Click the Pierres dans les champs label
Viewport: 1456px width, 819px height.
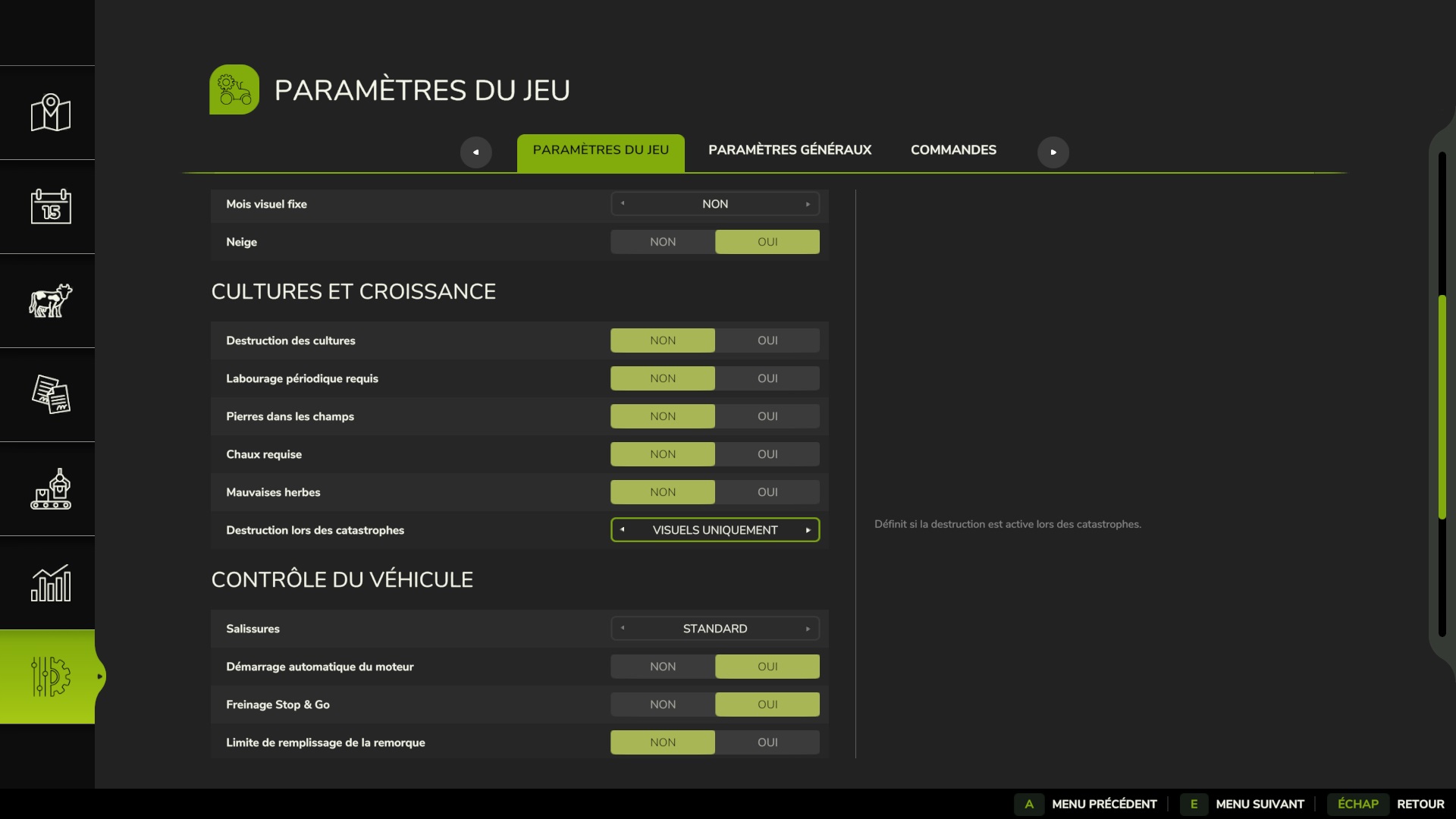pyautogui.click(x=290, y=416)
